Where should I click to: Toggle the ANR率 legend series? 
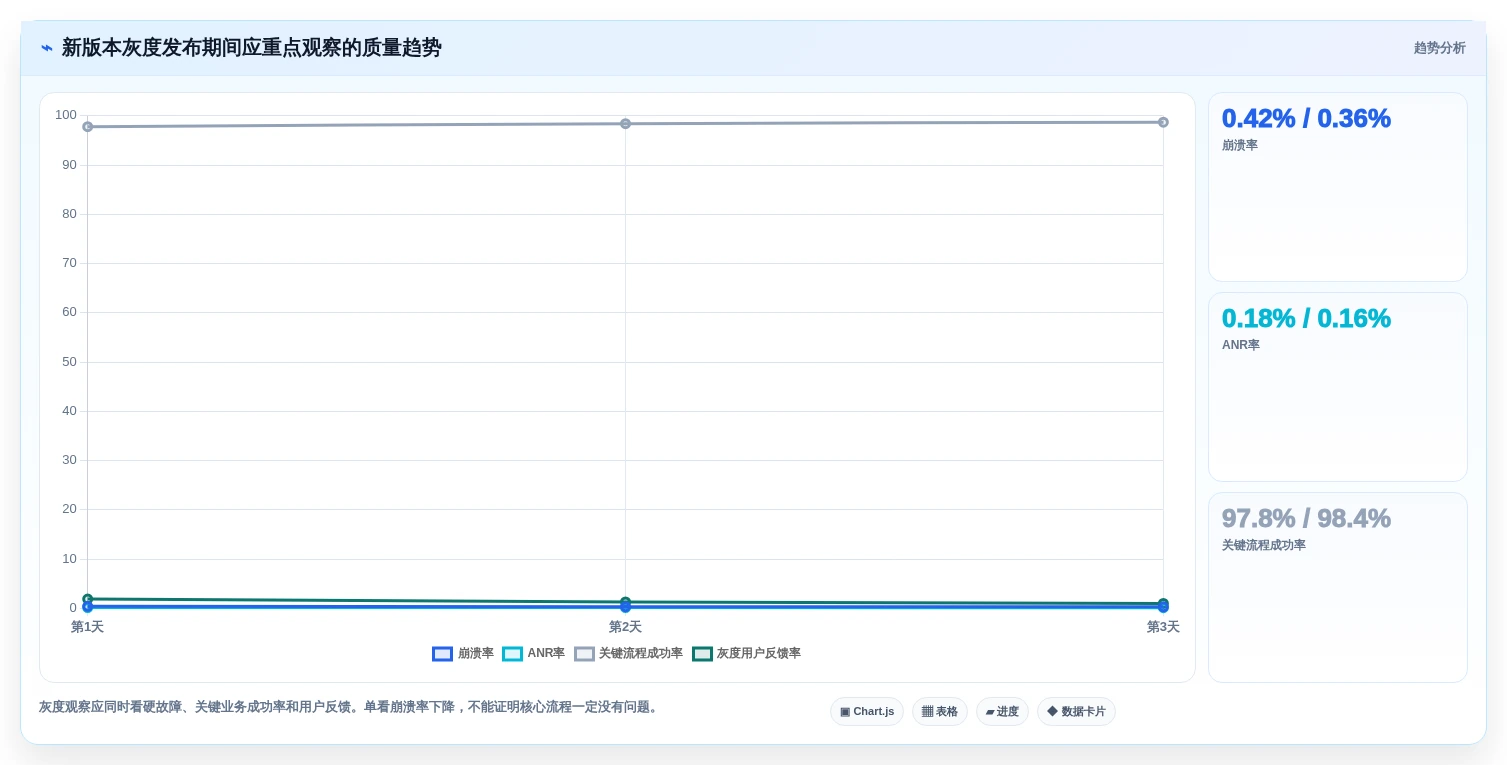click(x=533, y=653)
